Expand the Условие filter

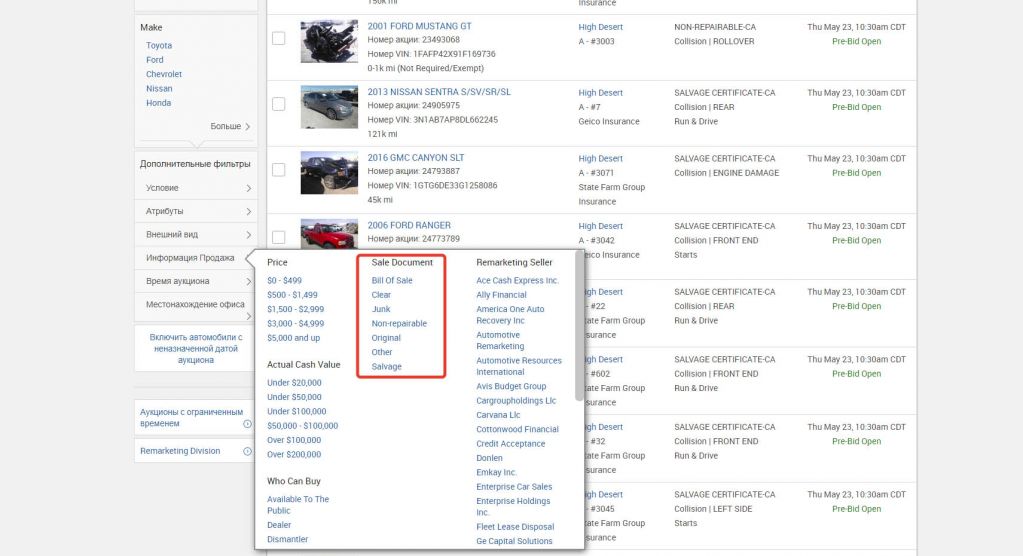196,188
